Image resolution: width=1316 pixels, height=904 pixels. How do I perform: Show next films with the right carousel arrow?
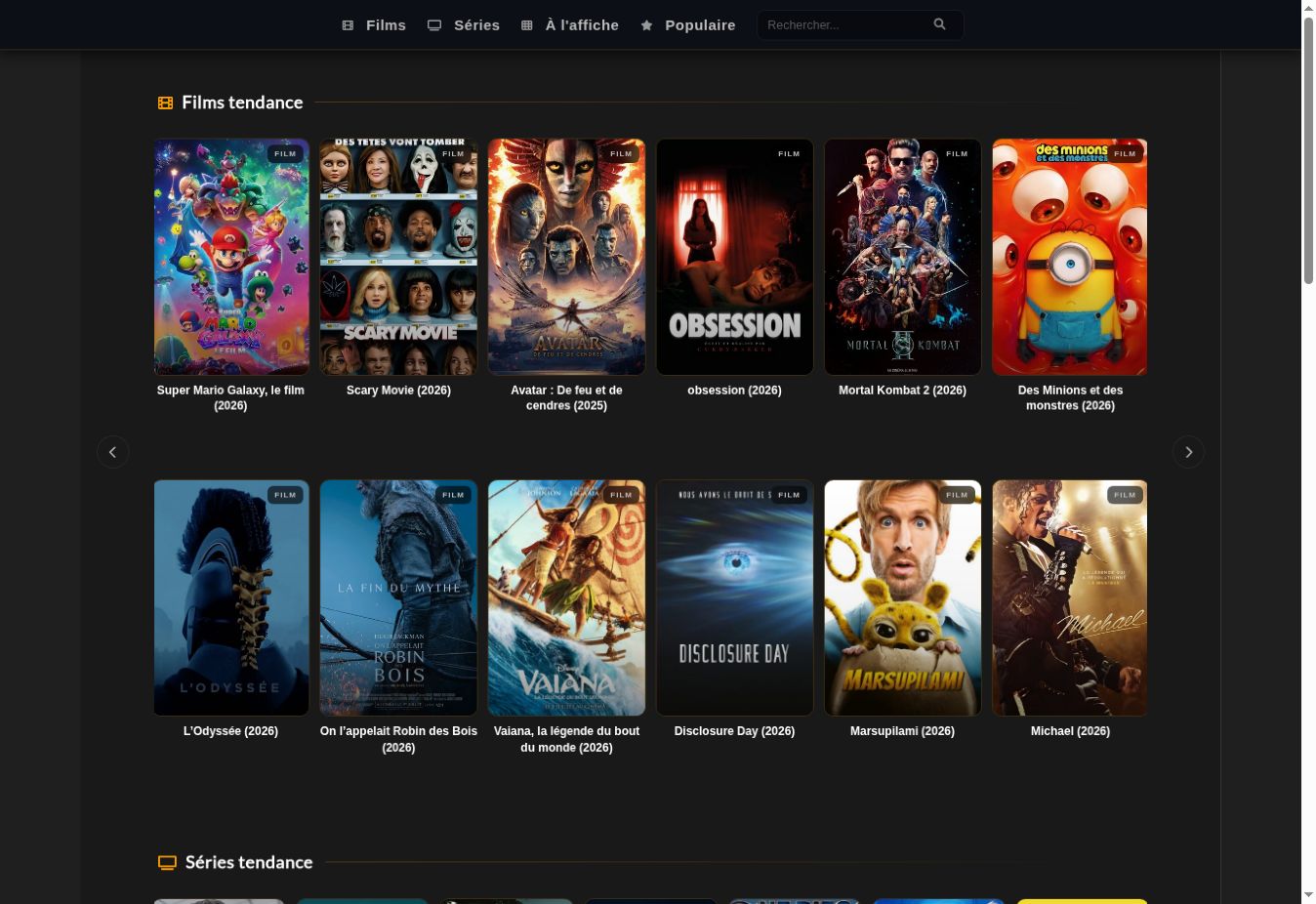point(1188,452)
